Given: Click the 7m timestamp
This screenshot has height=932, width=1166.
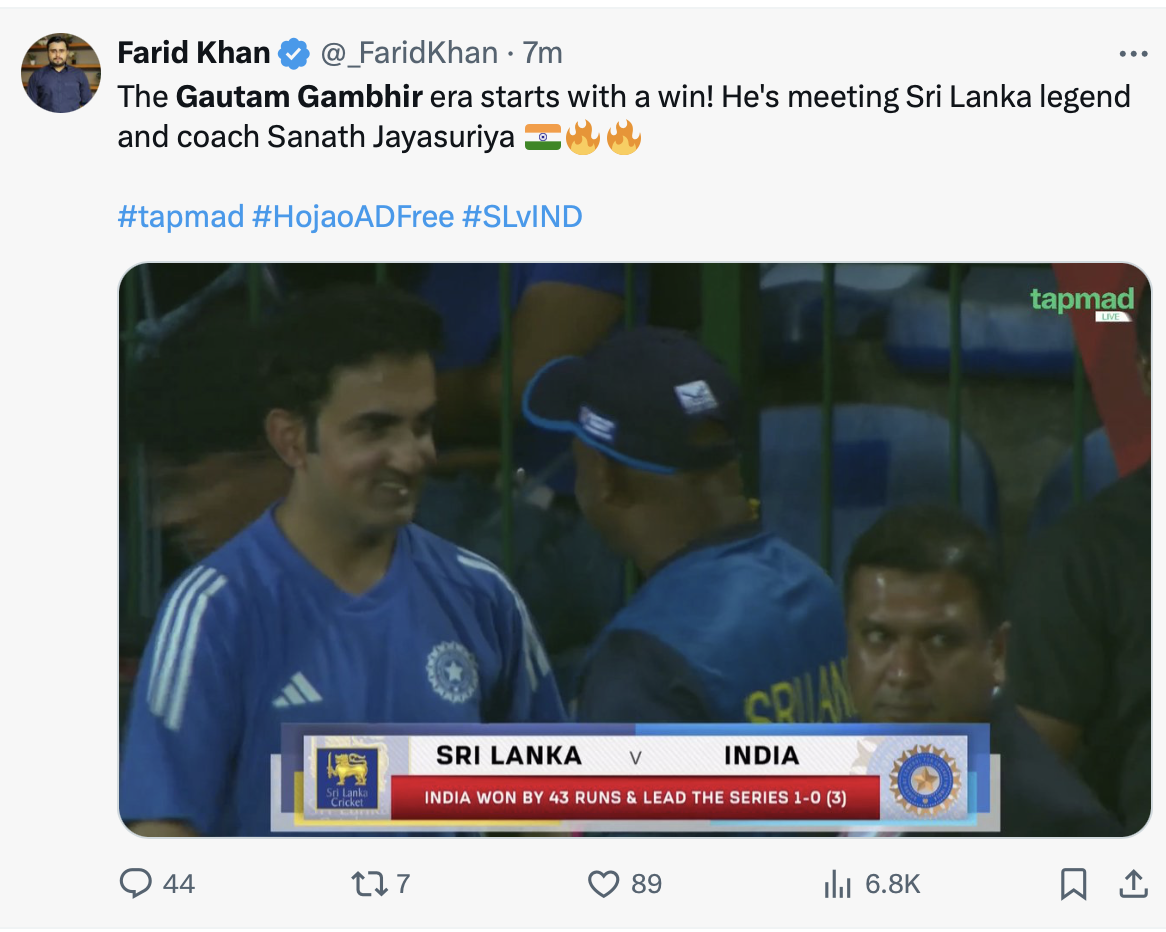Looking at the screenshot, I should coord(542,53).
